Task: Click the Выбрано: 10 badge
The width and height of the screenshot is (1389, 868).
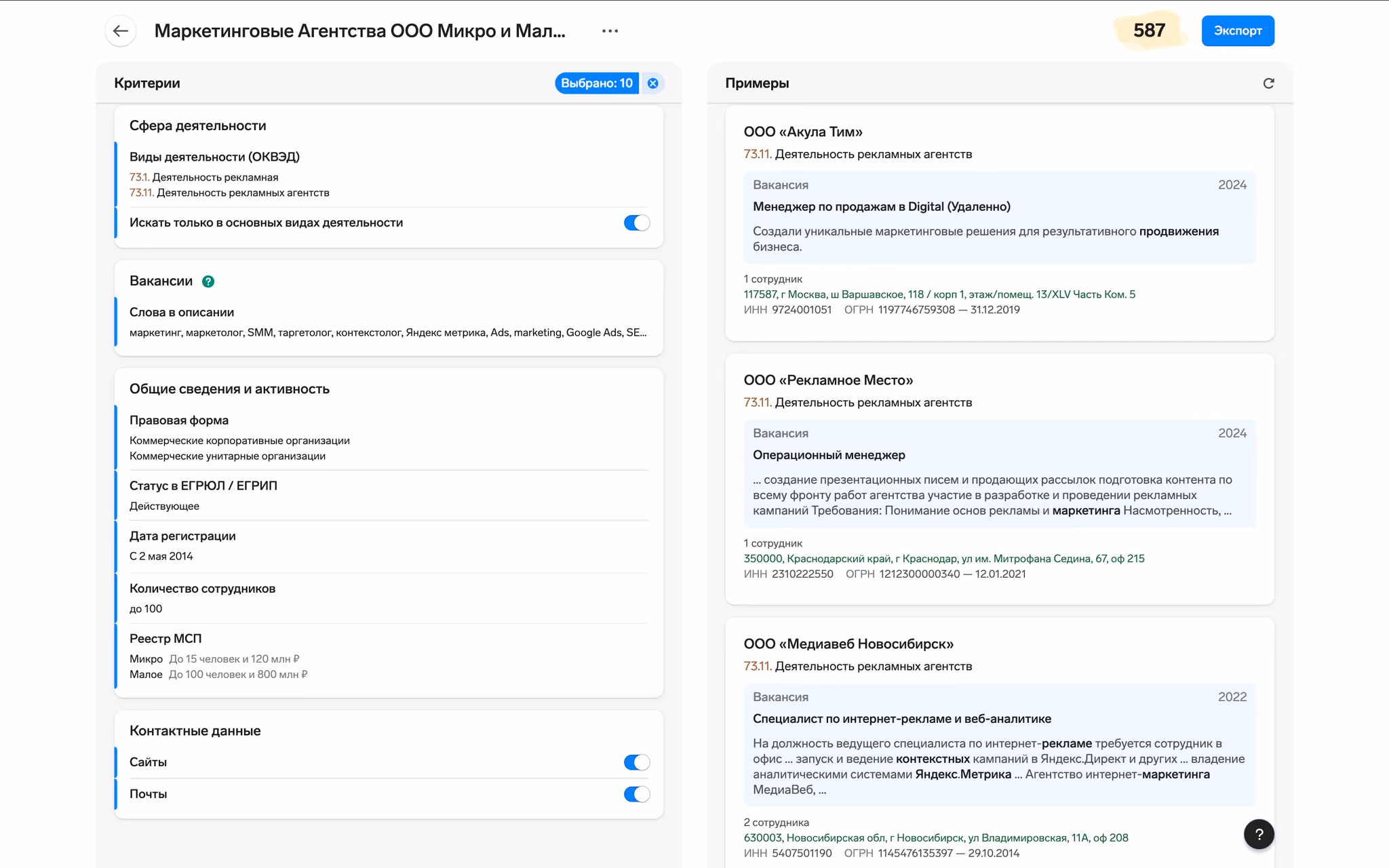Action: [596, 83]
